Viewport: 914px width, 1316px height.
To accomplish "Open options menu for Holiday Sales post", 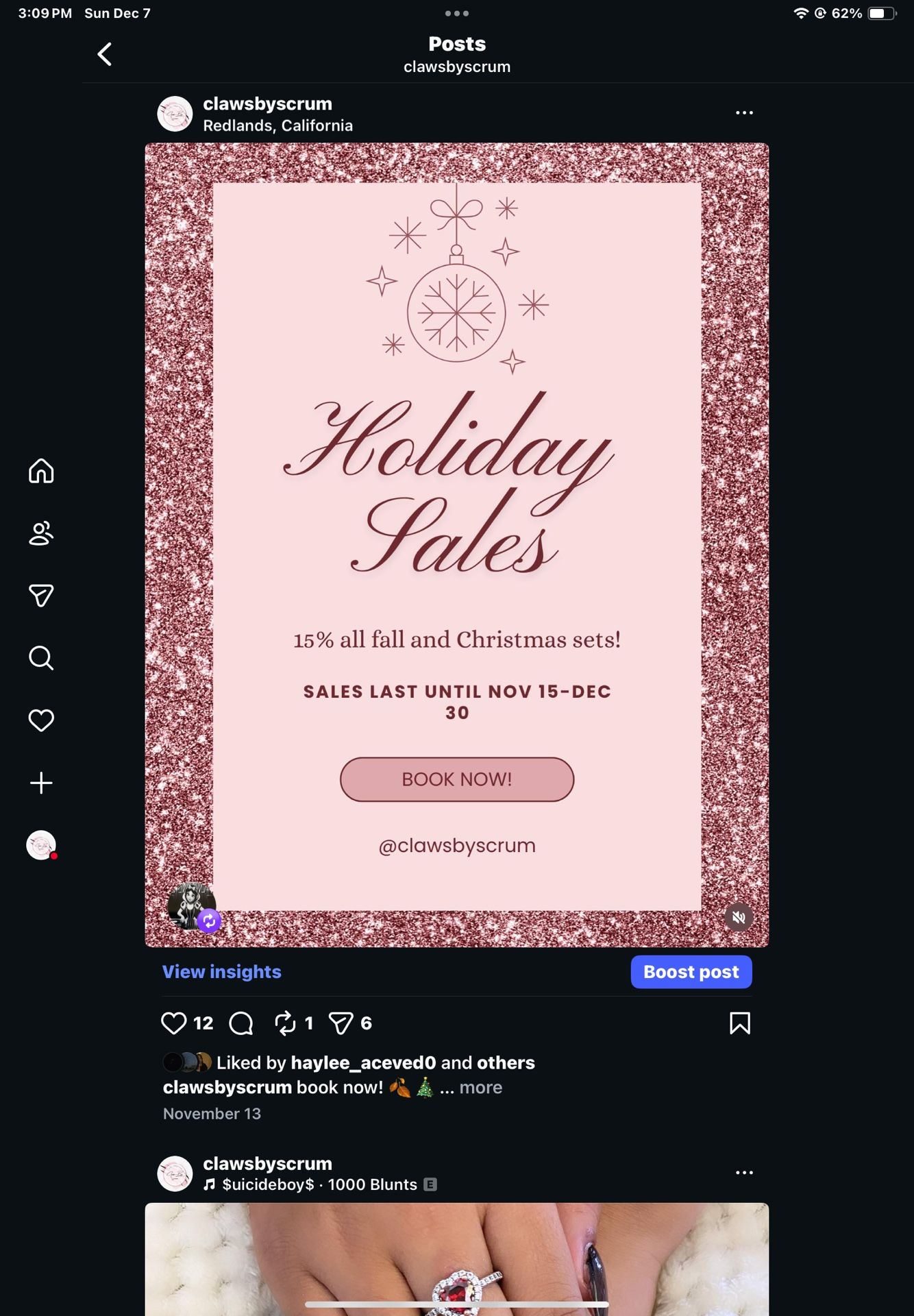I will [744, 113].
